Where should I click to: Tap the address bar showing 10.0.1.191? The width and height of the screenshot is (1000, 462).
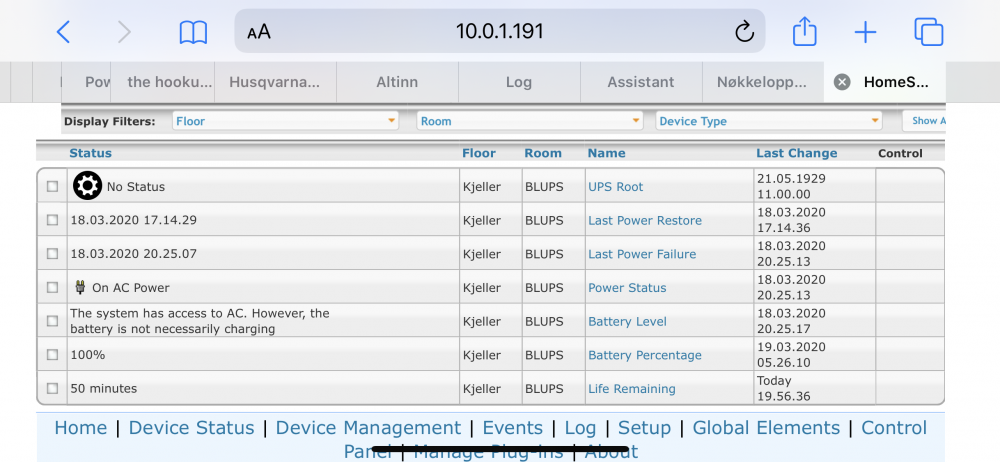tap(499, 31)
